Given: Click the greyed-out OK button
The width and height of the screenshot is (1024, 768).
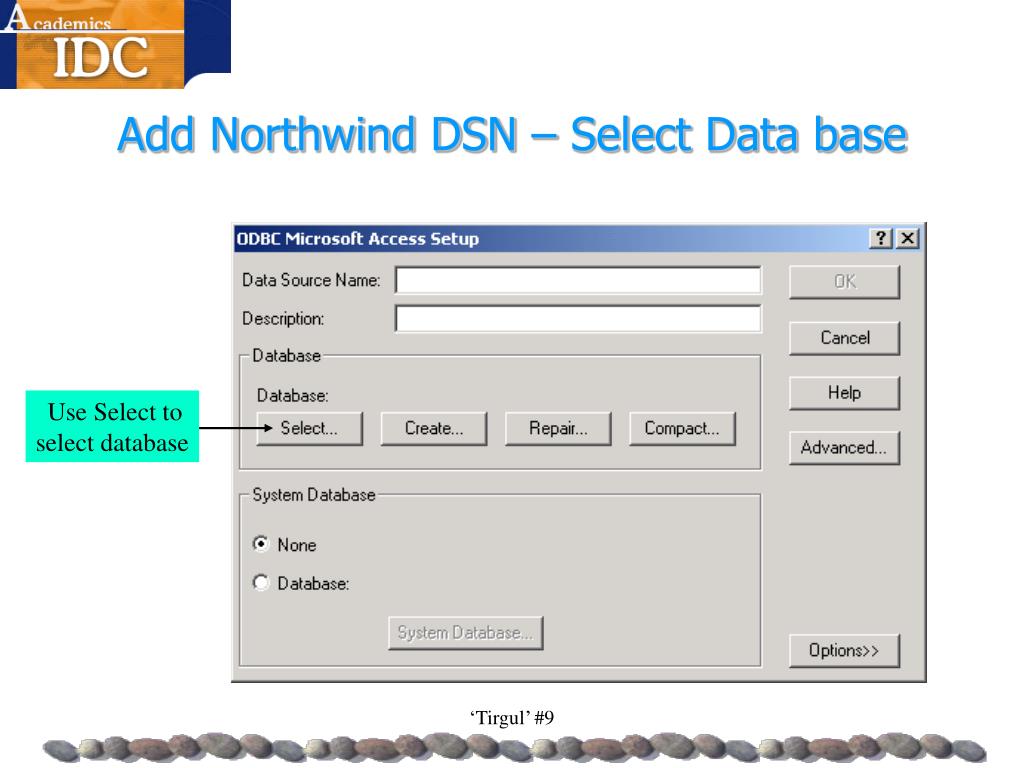Looking at the screenshot, I should coord(844,282).
